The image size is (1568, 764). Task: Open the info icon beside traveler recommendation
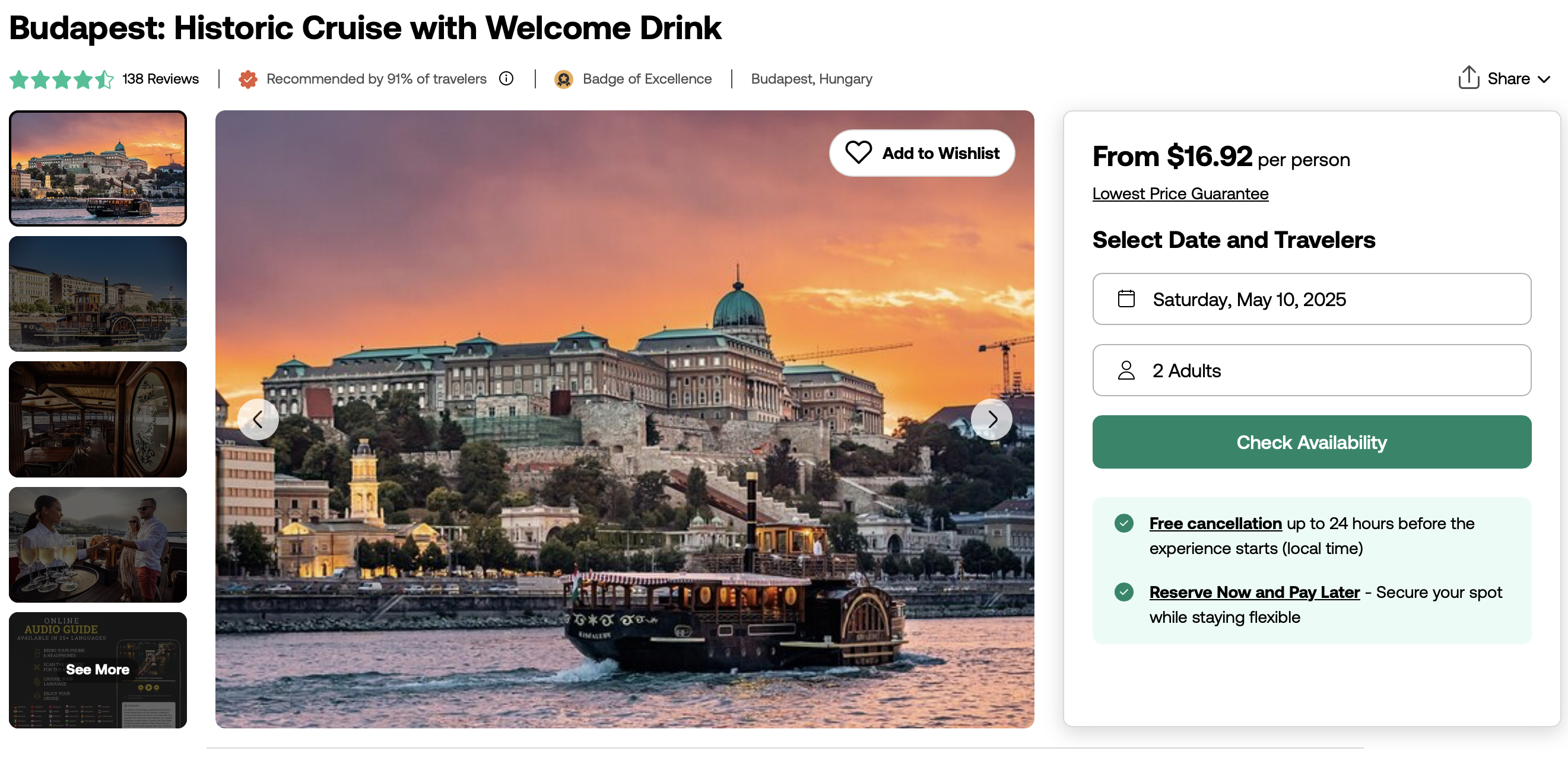click(x=506, y=78)
